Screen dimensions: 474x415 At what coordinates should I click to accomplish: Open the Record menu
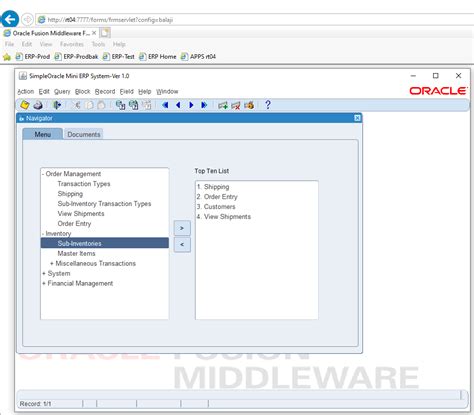(x=105, y=91)
